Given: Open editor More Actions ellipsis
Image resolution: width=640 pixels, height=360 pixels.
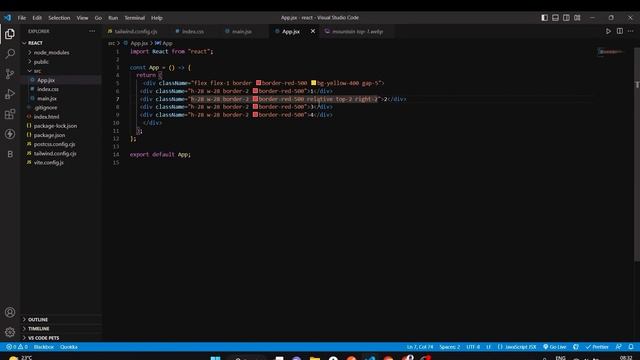Looking at the screenshot, I should [631, 31].
